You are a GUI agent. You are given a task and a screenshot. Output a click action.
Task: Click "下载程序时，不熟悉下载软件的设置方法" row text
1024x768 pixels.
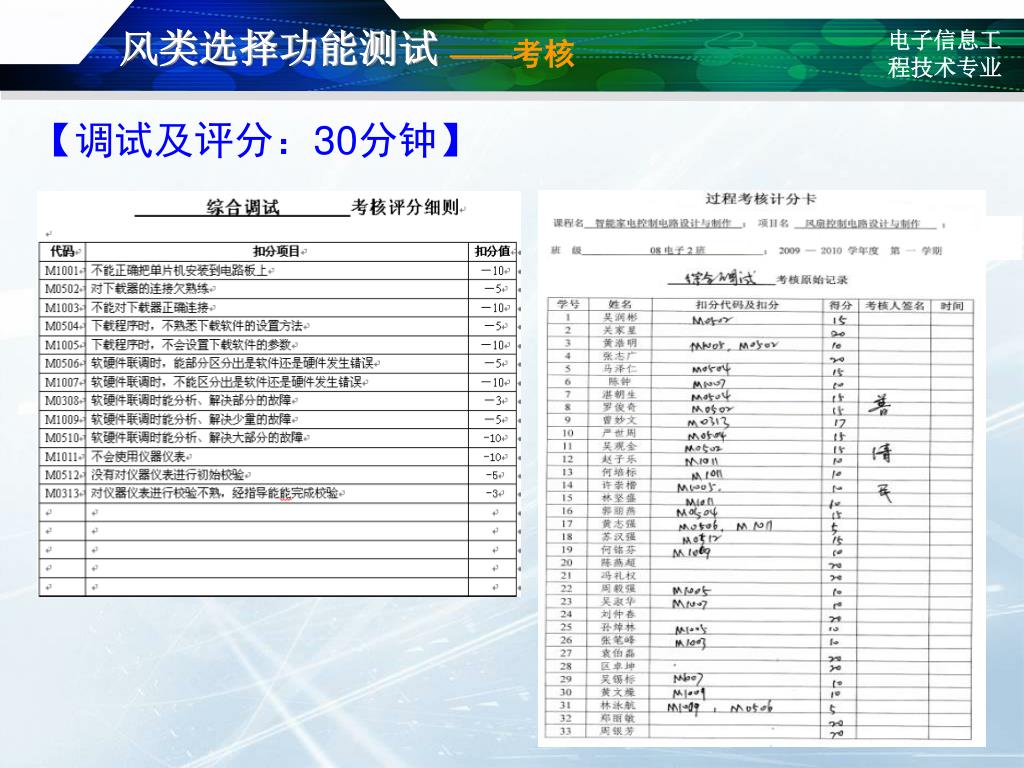197,326
